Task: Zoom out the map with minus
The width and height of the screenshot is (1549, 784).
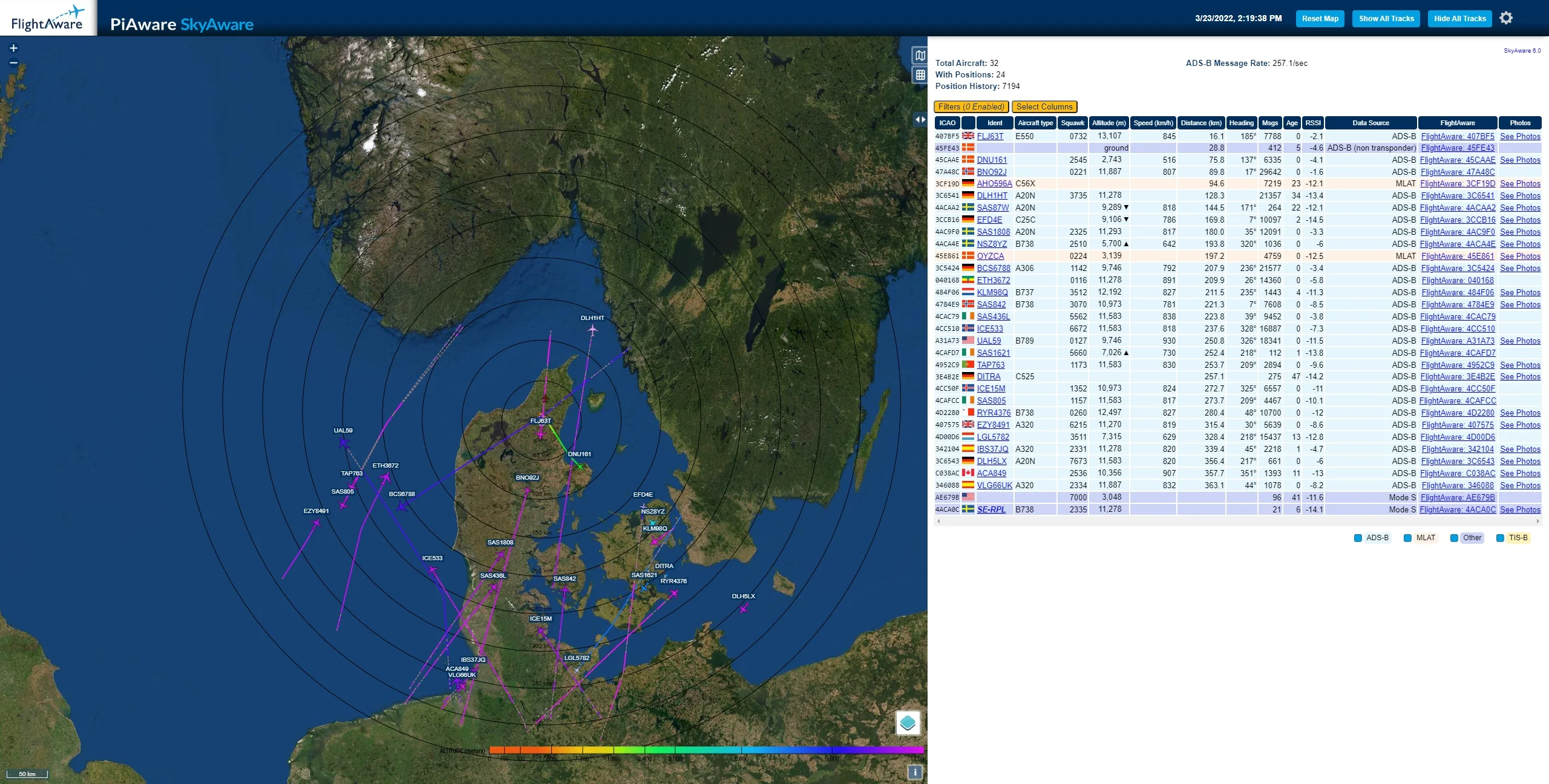Action: coord(13,63)
